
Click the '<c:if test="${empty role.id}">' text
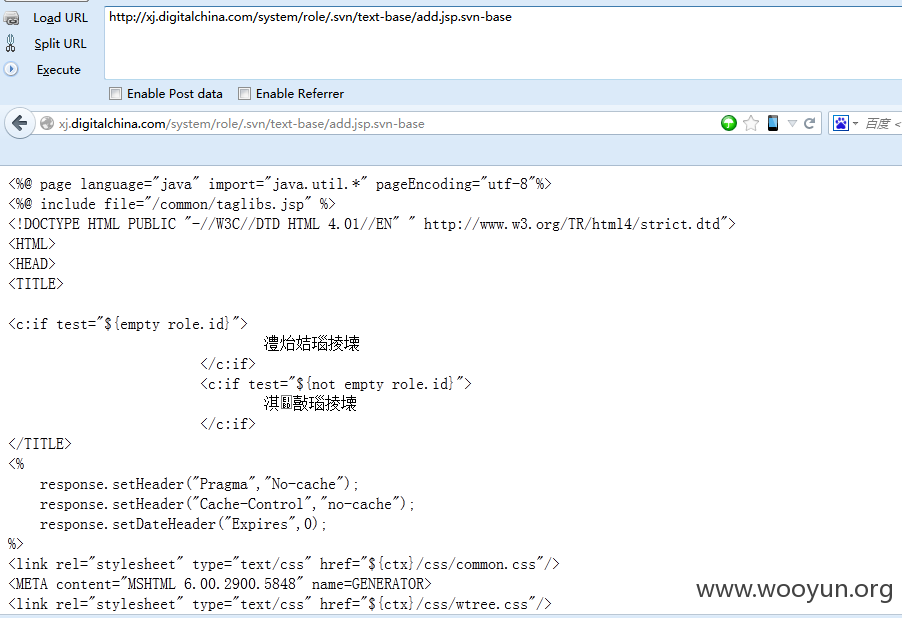128,324
